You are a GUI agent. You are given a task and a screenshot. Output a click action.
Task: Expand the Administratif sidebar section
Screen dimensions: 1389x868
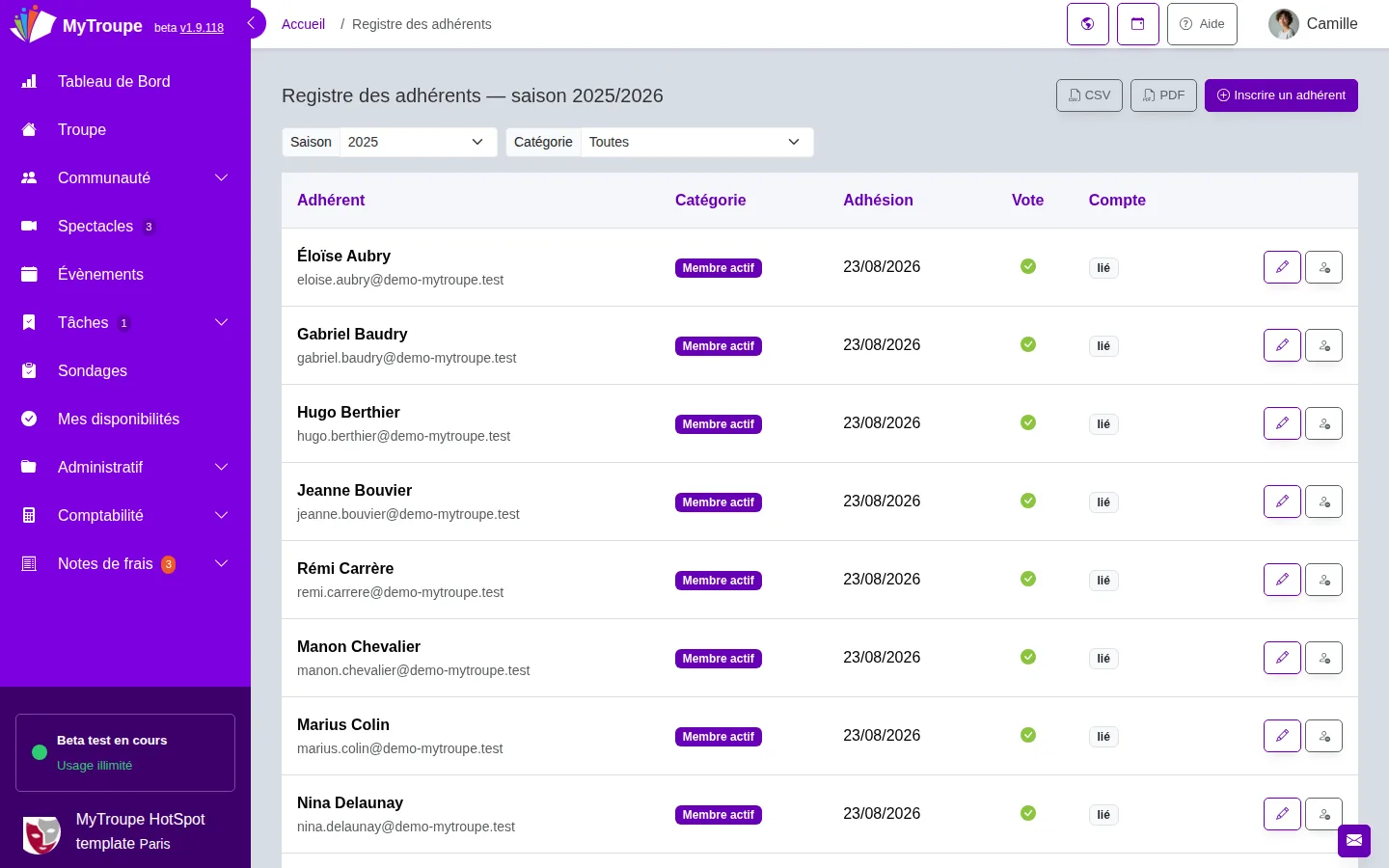coord(125,467)
